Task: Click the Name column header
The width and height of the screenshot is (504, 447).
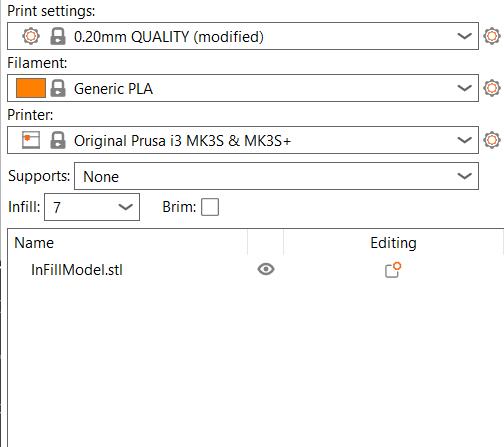Action: pyautogui.click(x=34, y=243)
